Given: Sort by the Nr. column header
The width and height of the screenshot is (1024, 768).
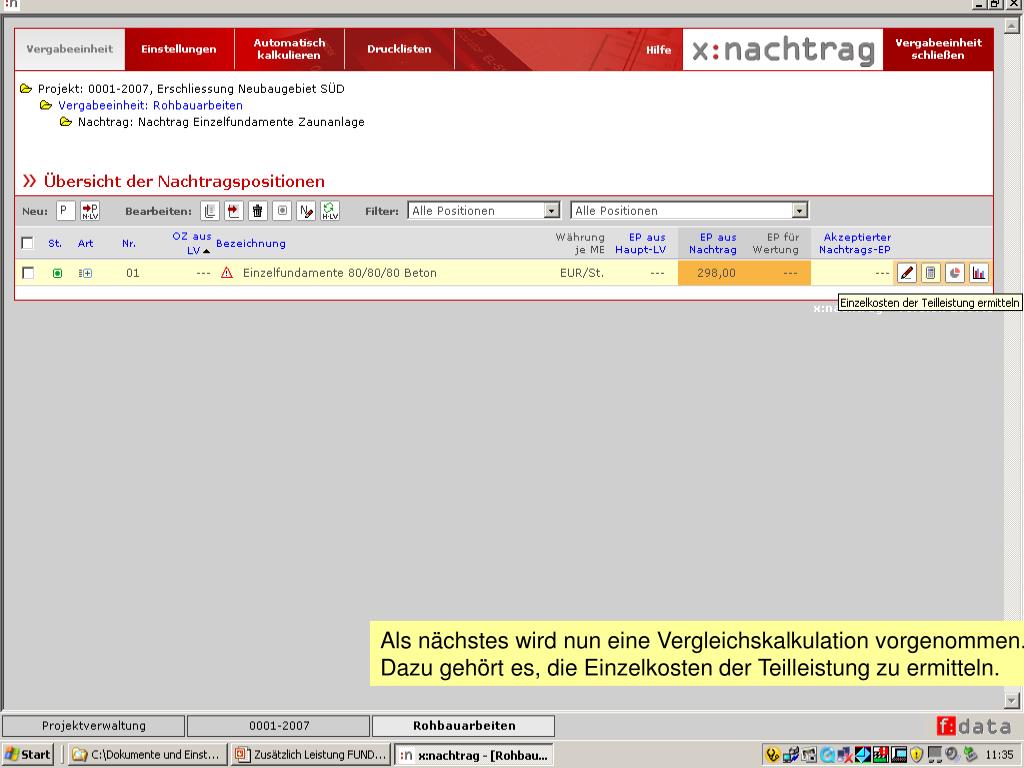Looking at the screenshot, I should pyautogui.click(x=129, y=243).
